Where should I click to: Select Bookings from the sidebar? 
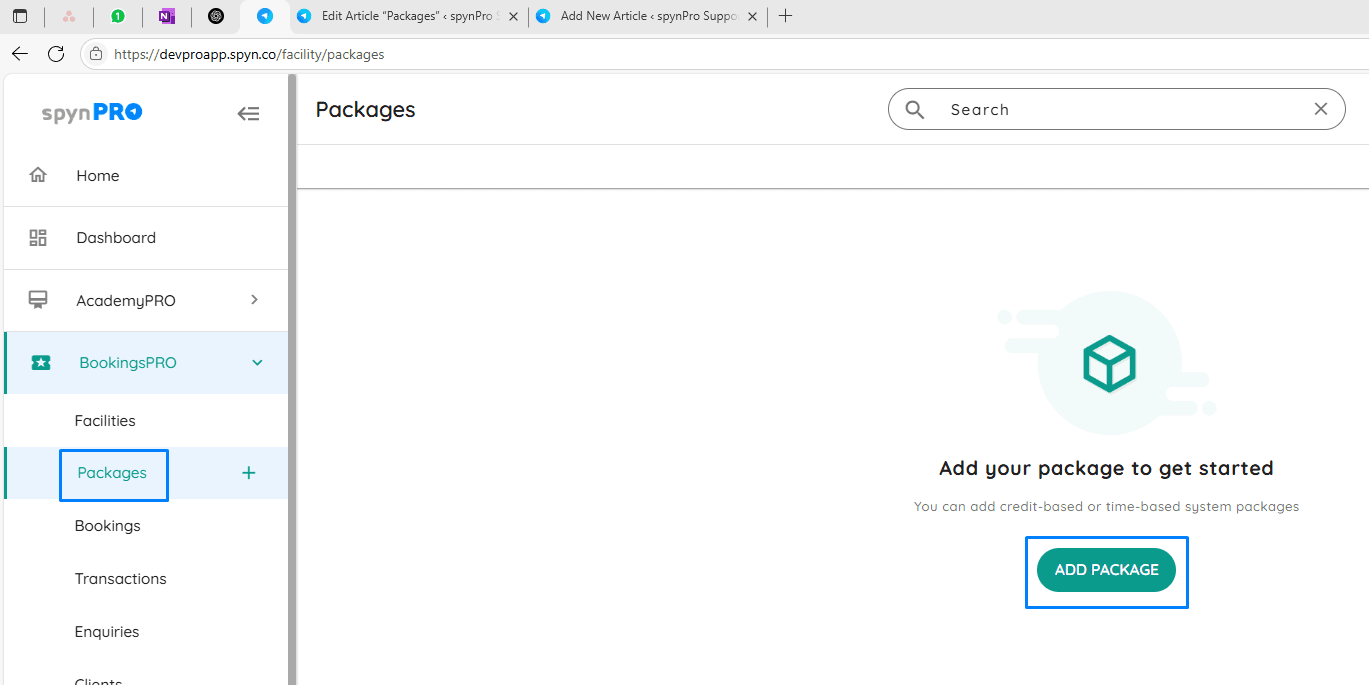(x=107, y=526)
